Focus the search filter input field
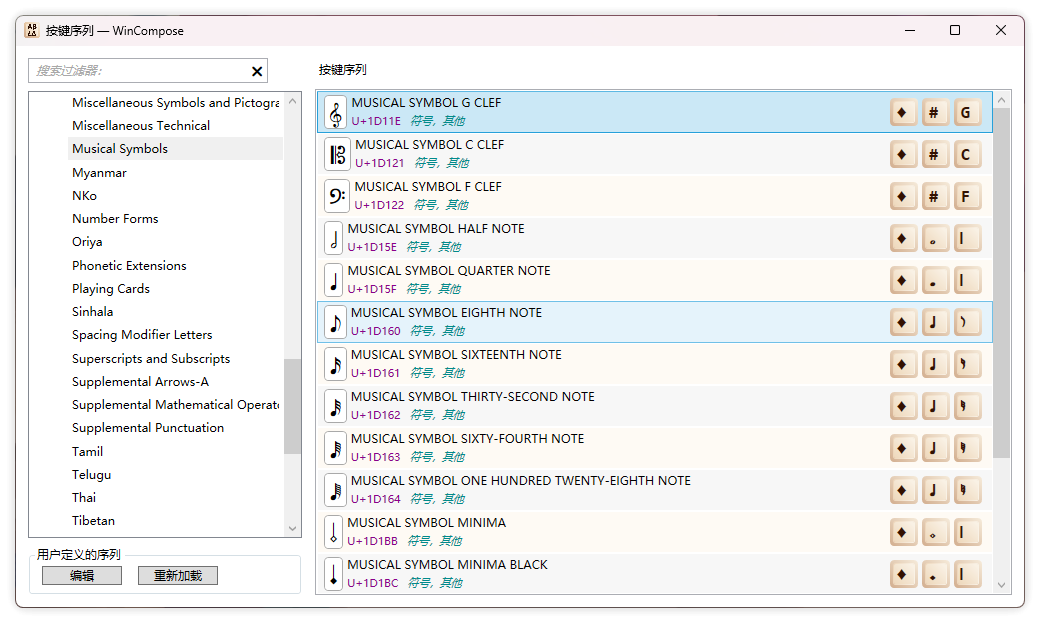Screen dimensions: 1040x623 point(138,71)
